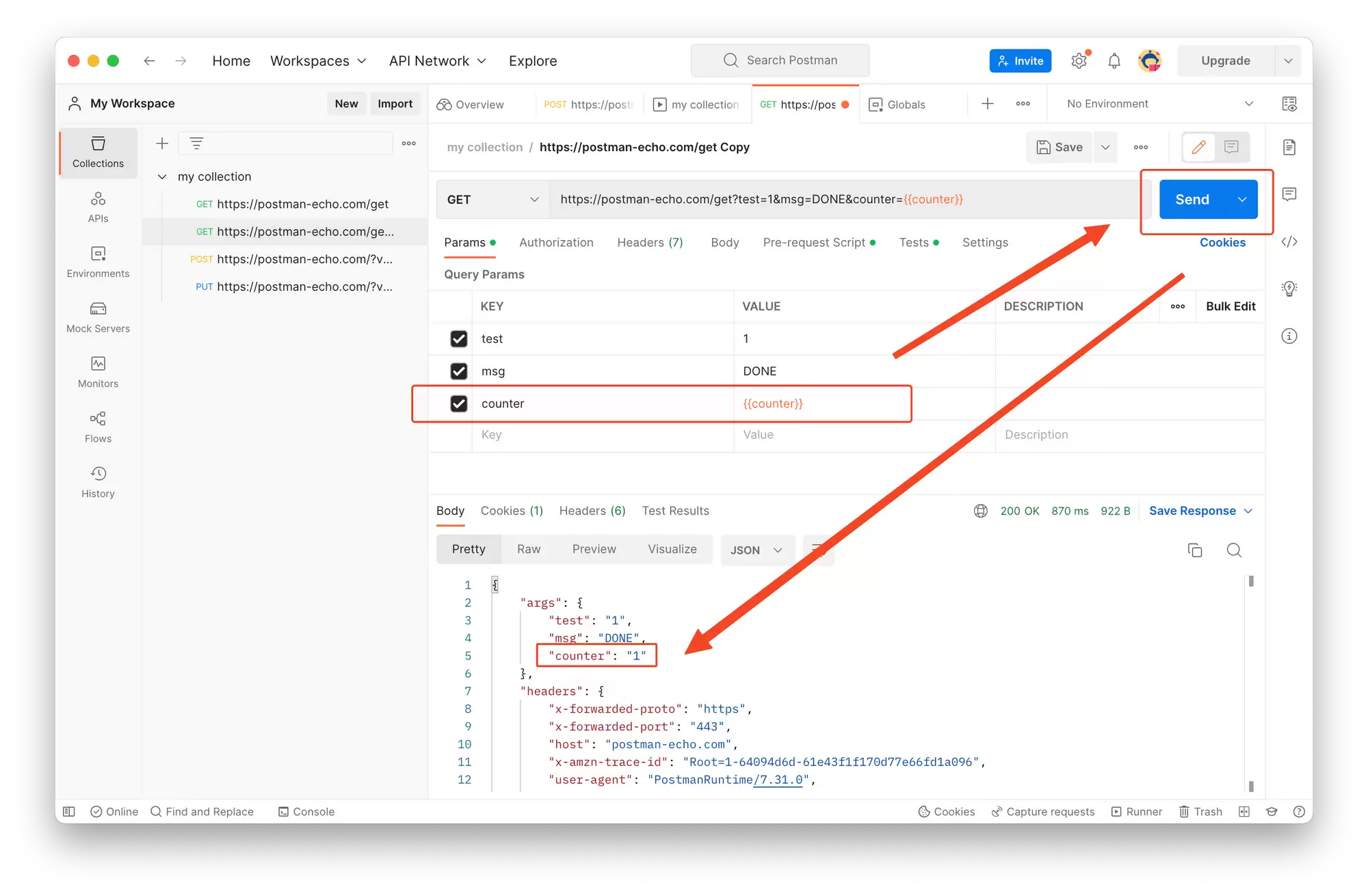This screenshot has width=1368, height=896.
Task: Switch to the Test Results tab
Action: (675, 511)
